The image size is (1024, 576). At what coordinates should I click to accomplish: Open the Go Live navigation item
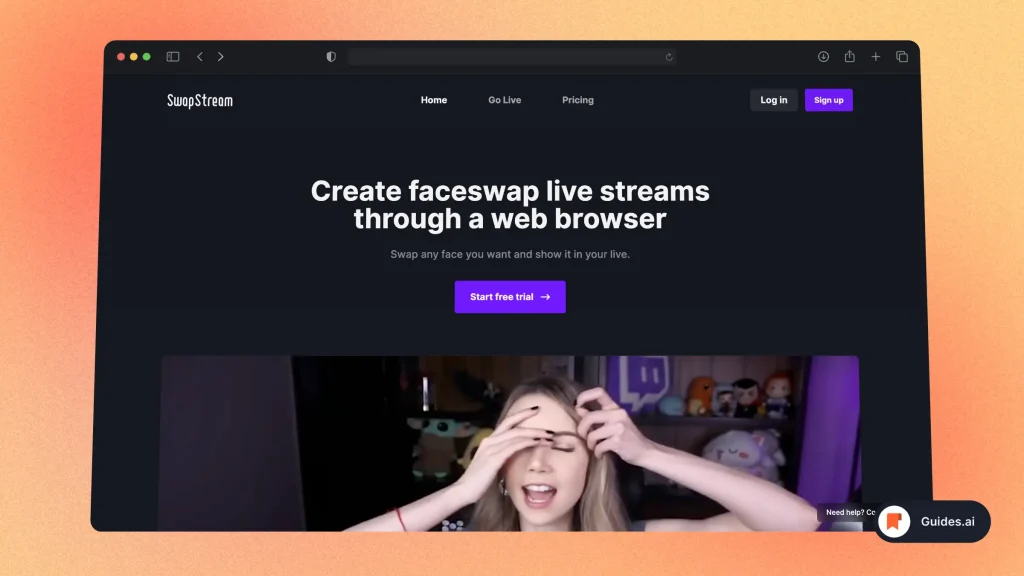click(504, 100)
